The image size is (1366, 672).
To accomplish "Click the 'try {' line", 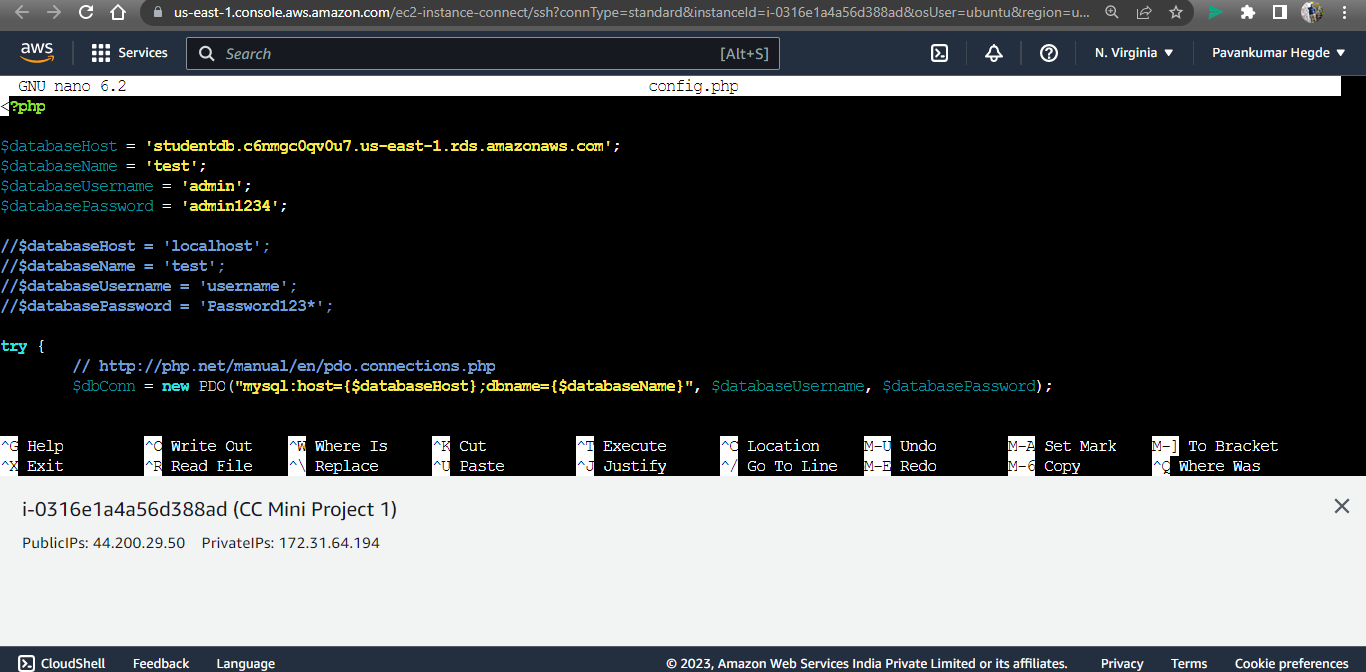I will coord(23,346).
